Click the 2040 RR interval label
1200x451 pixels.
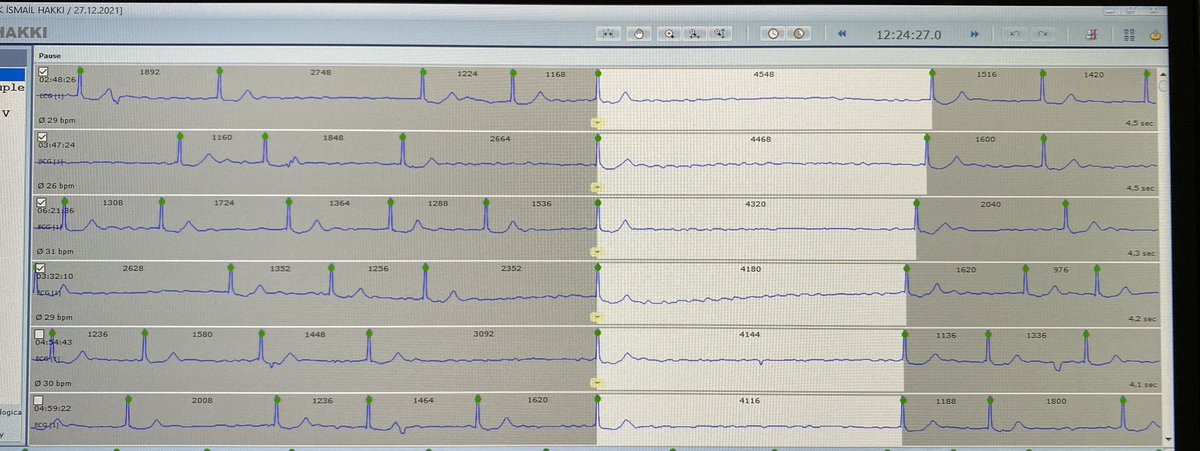[x=990, y=204]
